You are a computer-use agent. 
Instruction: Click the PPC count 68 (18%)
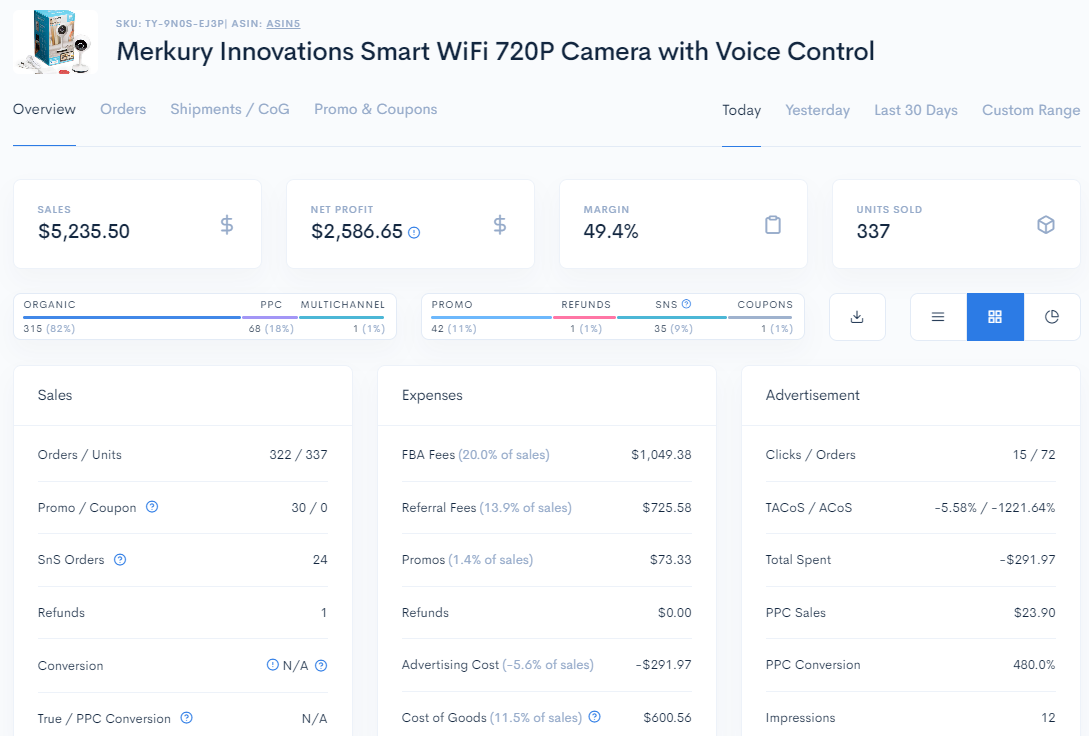272,328
